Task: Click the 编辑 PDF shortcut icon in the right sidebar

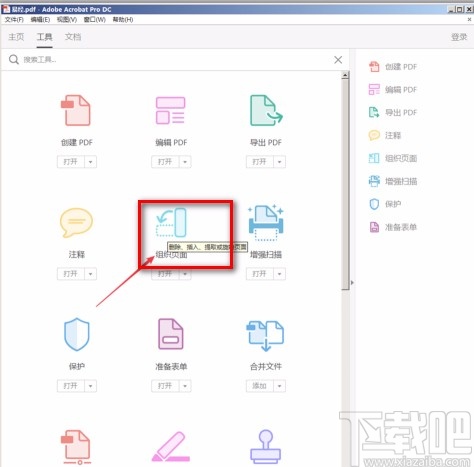Action: (374, 89)
